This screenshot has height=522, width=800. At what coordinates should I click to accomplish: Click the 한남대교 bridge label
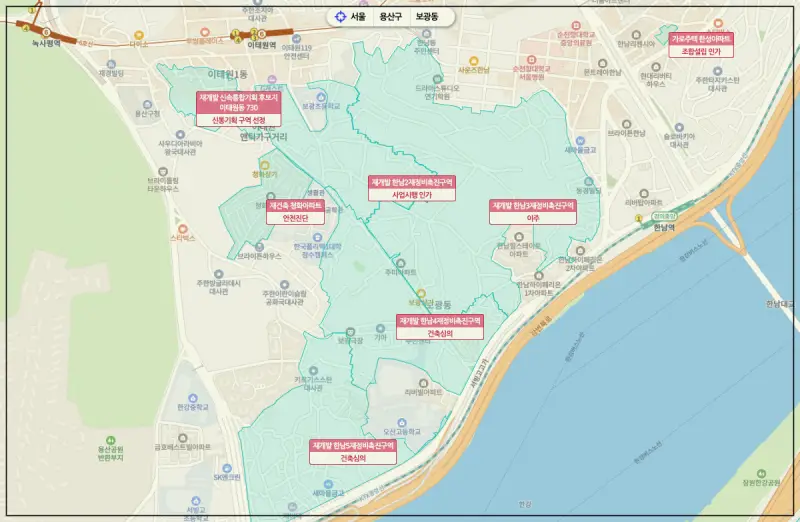coord(780,304)
